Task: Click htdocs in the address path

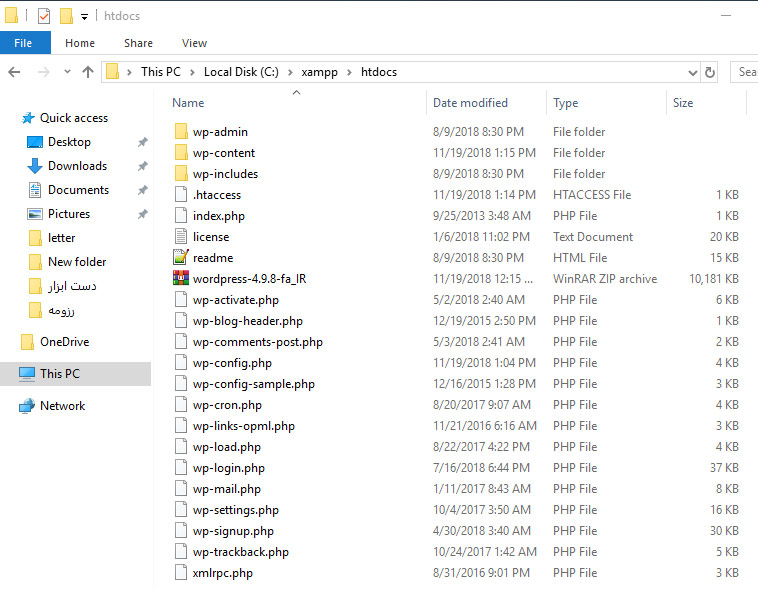Action: pyautogui.click(x=379, y=72)
